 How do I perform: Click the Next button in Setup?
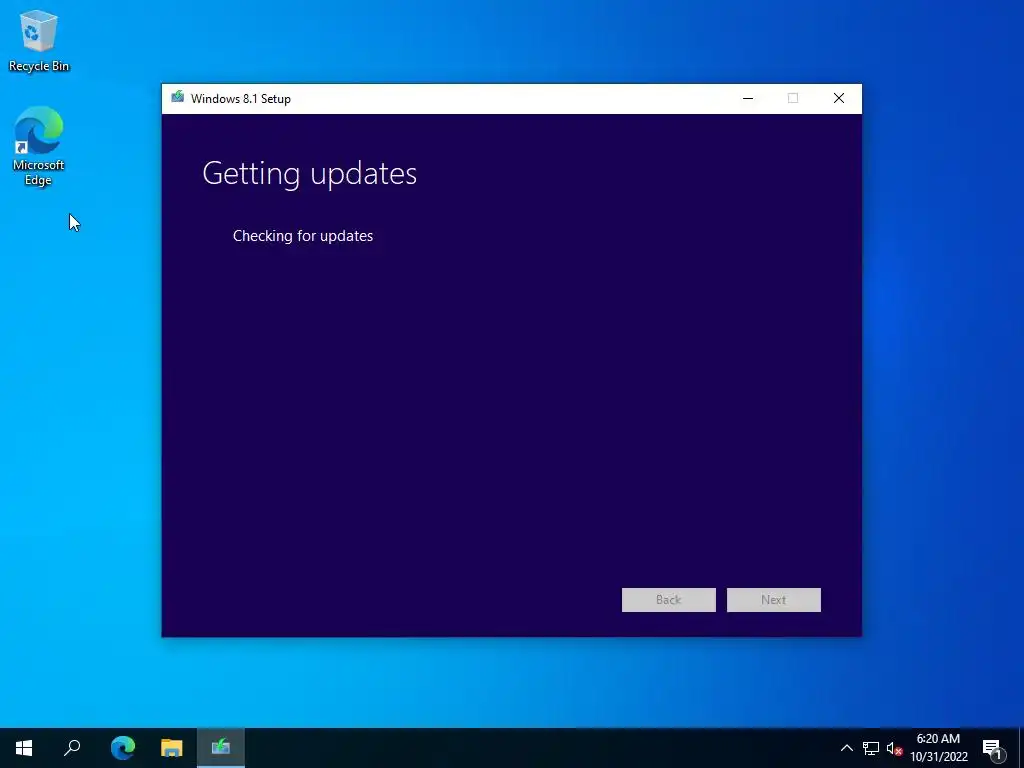click(x=774, y=600)
